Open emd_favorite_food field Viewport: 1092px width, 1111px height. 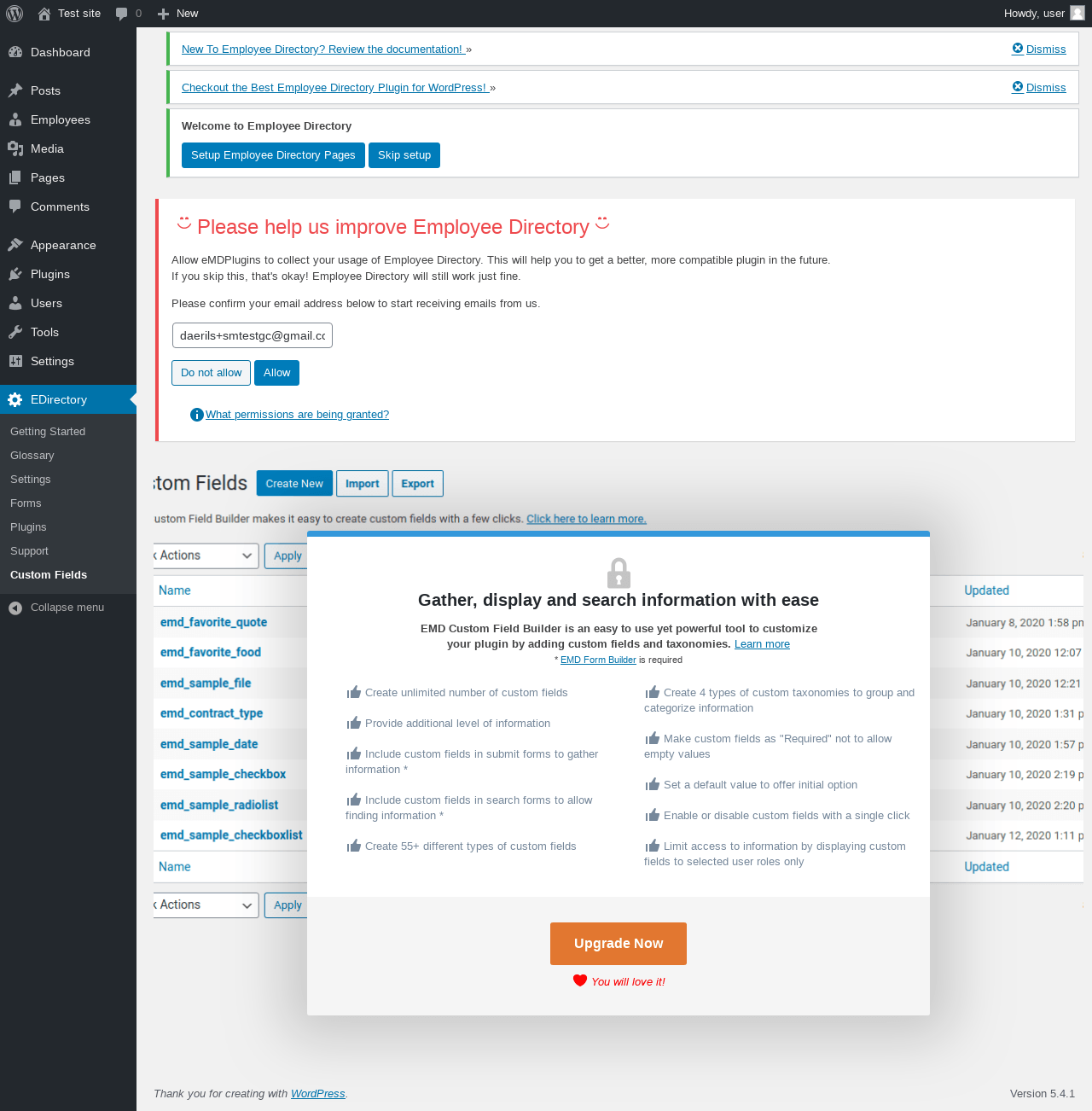211,652
